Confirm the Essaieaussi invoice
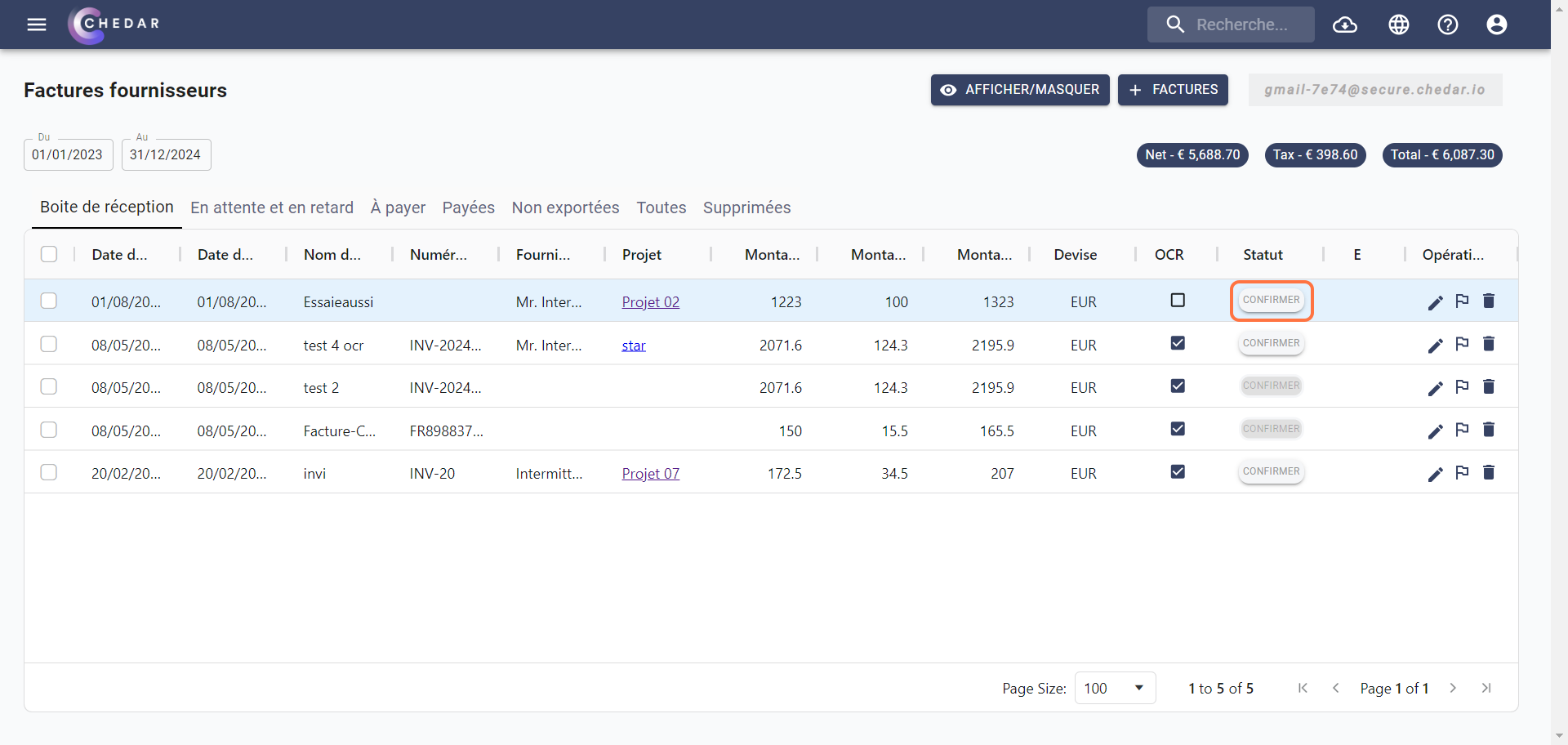Image resolution: width=1568 pixels, height=745 pixels. (x=1271, y=300)
